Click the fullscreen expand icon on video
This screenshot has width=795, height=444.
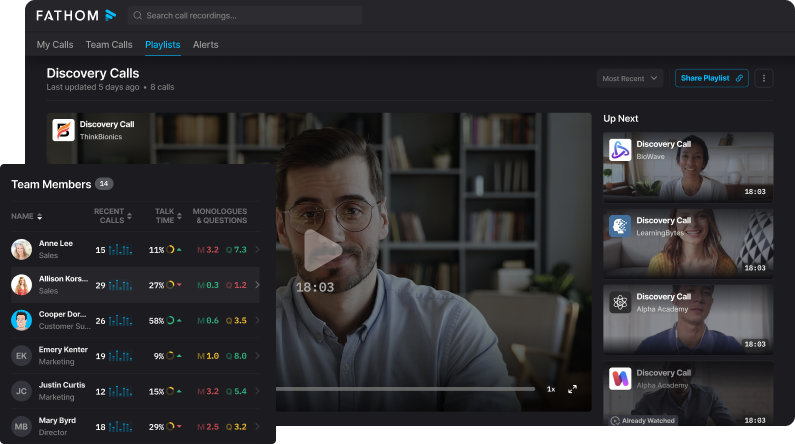click(572, 389)
